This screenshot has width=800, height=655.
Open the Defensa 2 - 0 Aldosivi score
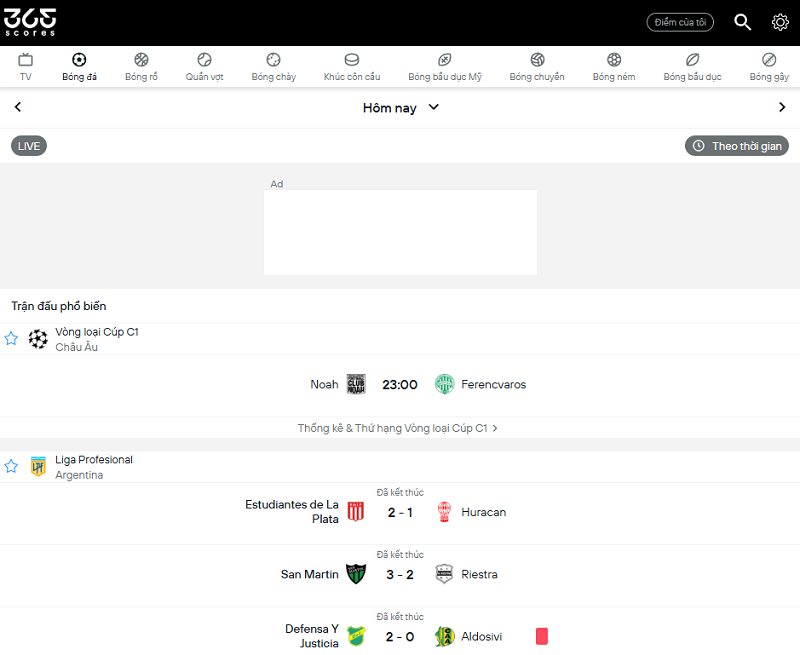click(400, 637)
